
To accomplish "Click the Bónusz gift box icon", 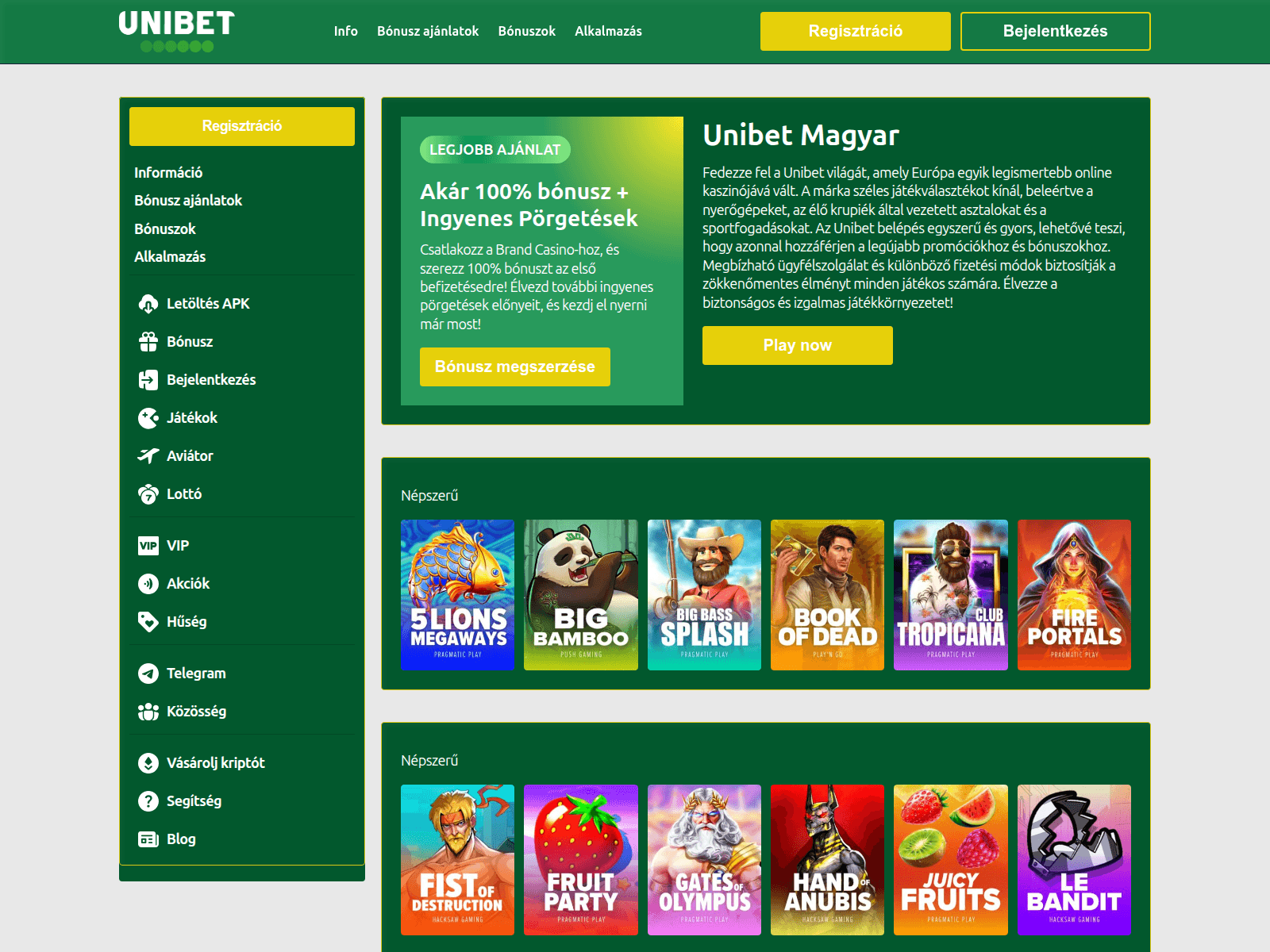I will coord(148,342).
